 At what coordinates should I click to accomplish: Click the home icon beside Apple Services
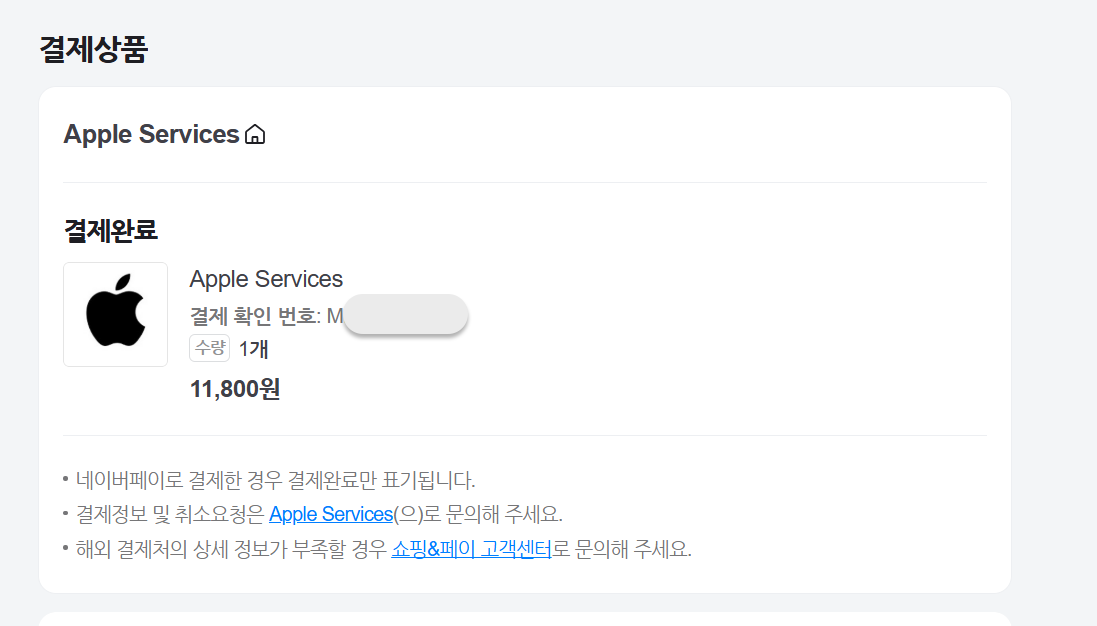point(255,134)
